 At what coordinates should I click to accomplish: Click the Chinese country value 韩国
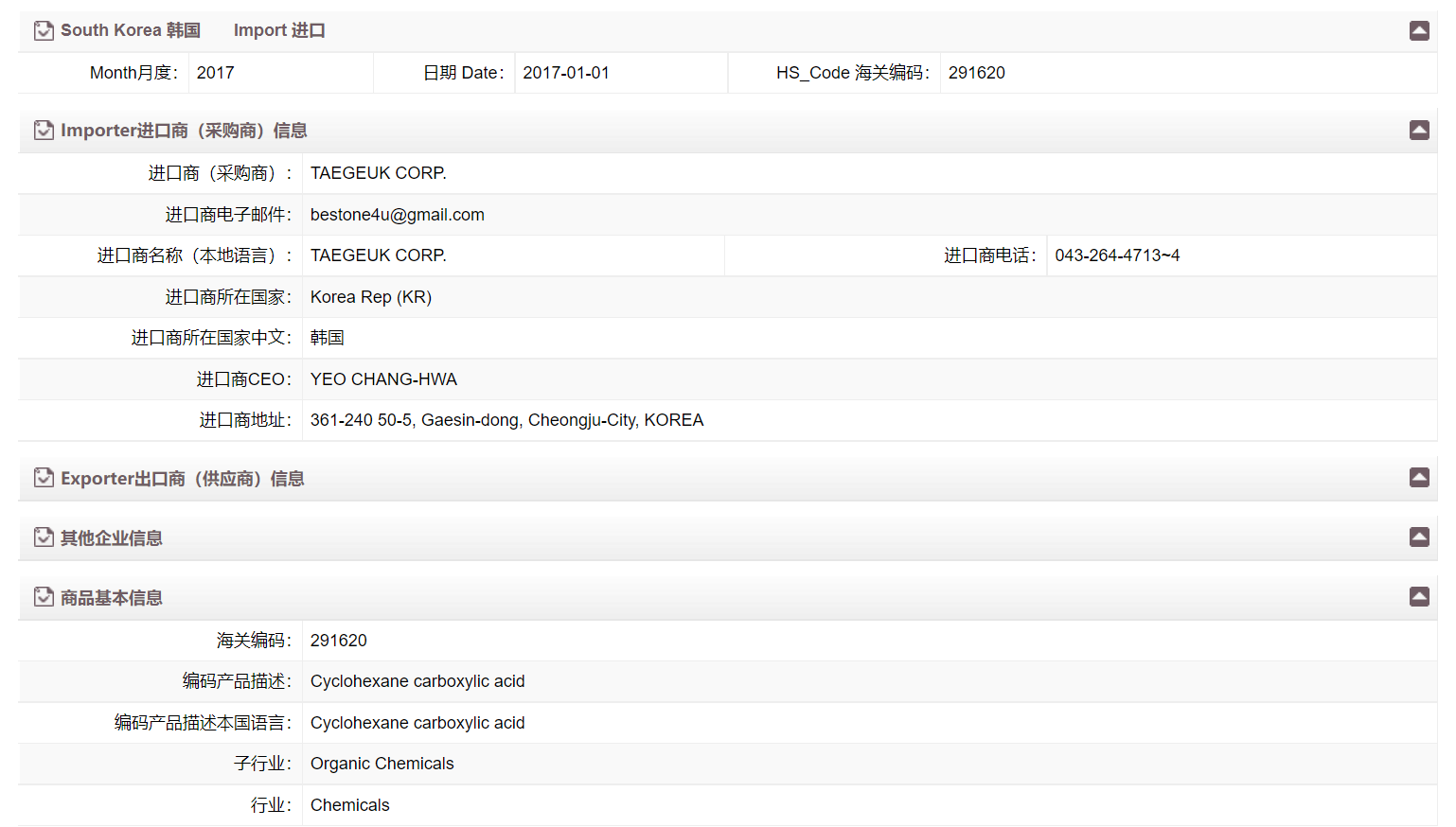[328, 338]
